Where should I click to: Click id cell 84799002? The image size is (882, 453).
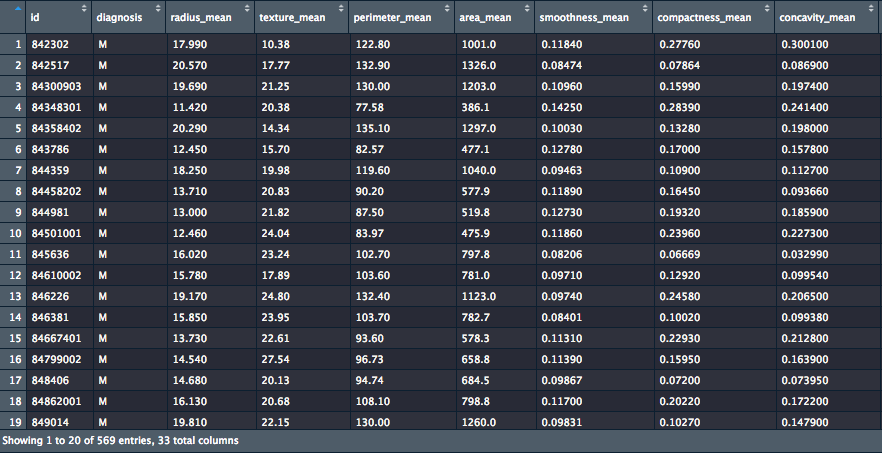(x=56, y=360)
